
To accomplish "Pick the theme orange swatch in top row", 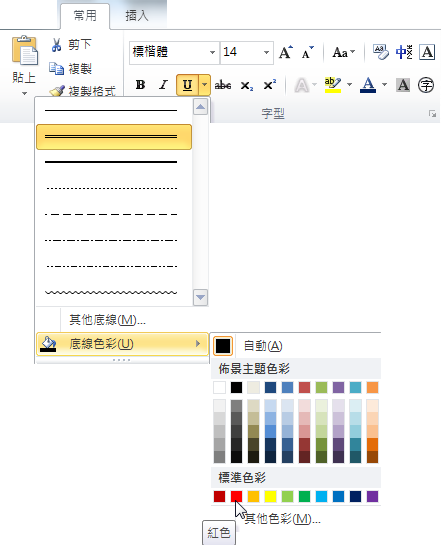I will pyautogui.click(x=373, y=388).
